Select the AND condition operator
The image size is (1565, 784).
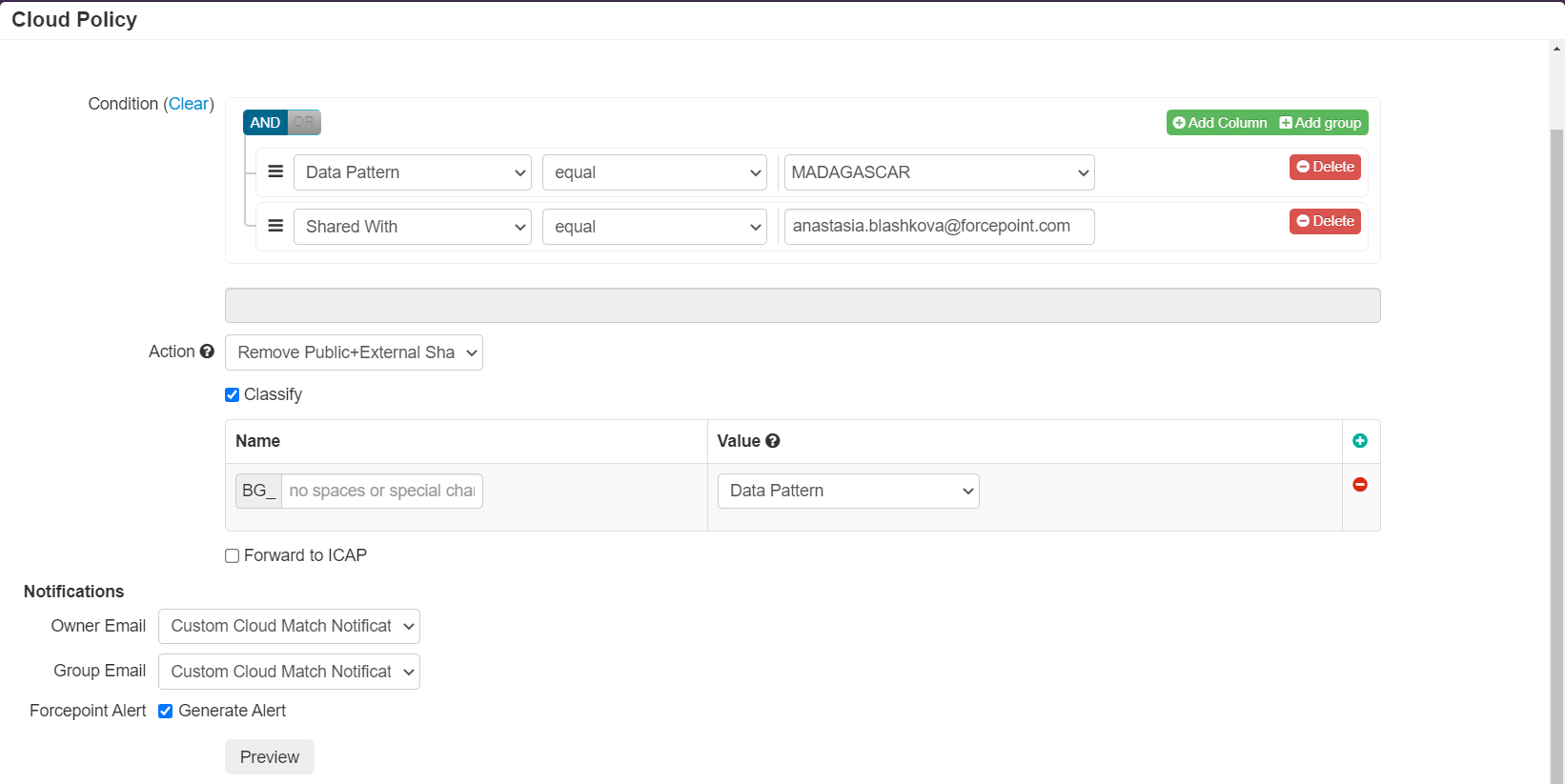(265, 122)
